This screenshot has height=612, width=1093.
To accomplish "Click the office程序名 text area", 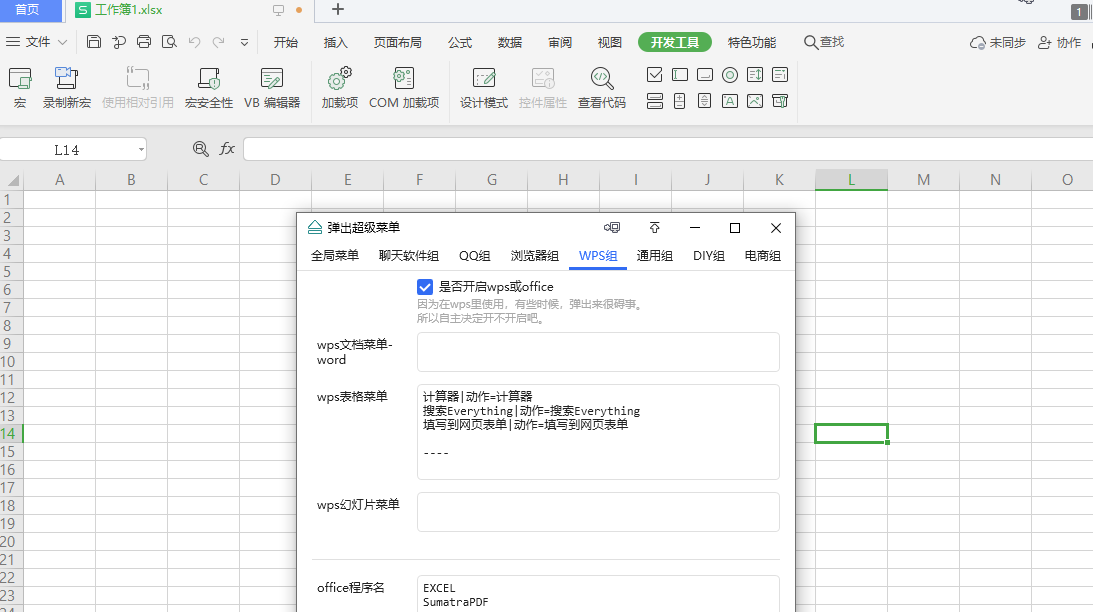I will pyautogui.click(x=598, y=594).
